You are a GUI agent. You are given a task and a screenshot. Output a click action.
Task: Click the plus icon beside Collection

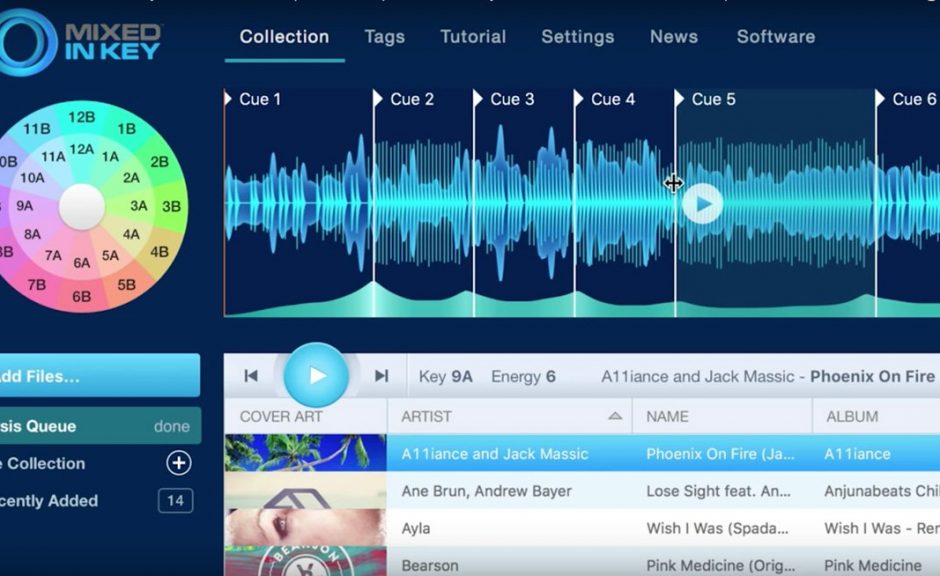(178, 463)
